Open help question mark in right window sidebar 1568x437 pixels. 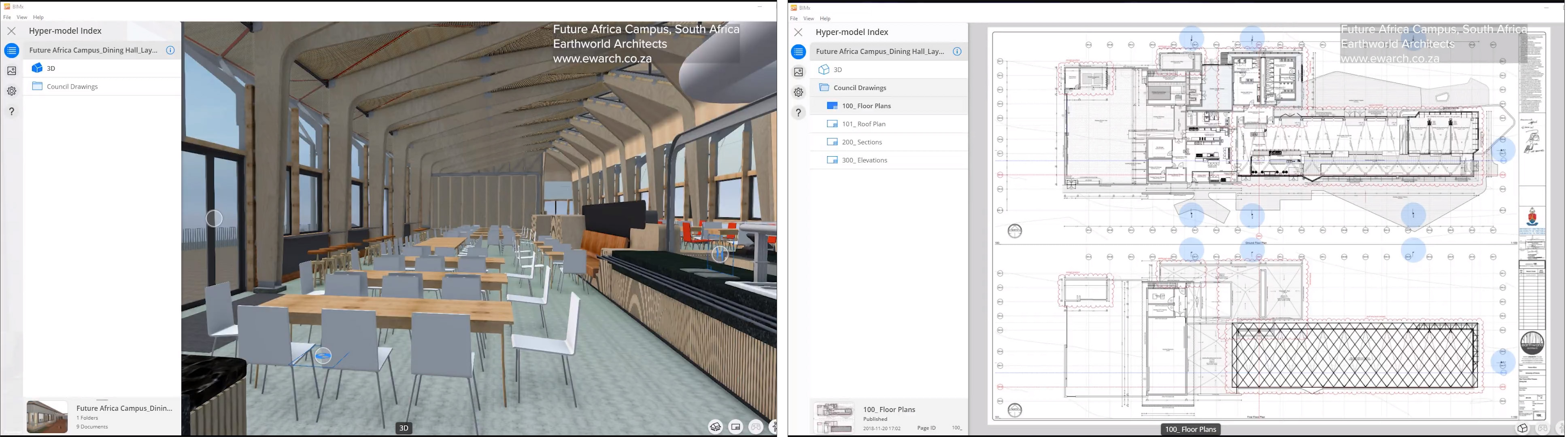pyautogui.click(x=799, y=112)
